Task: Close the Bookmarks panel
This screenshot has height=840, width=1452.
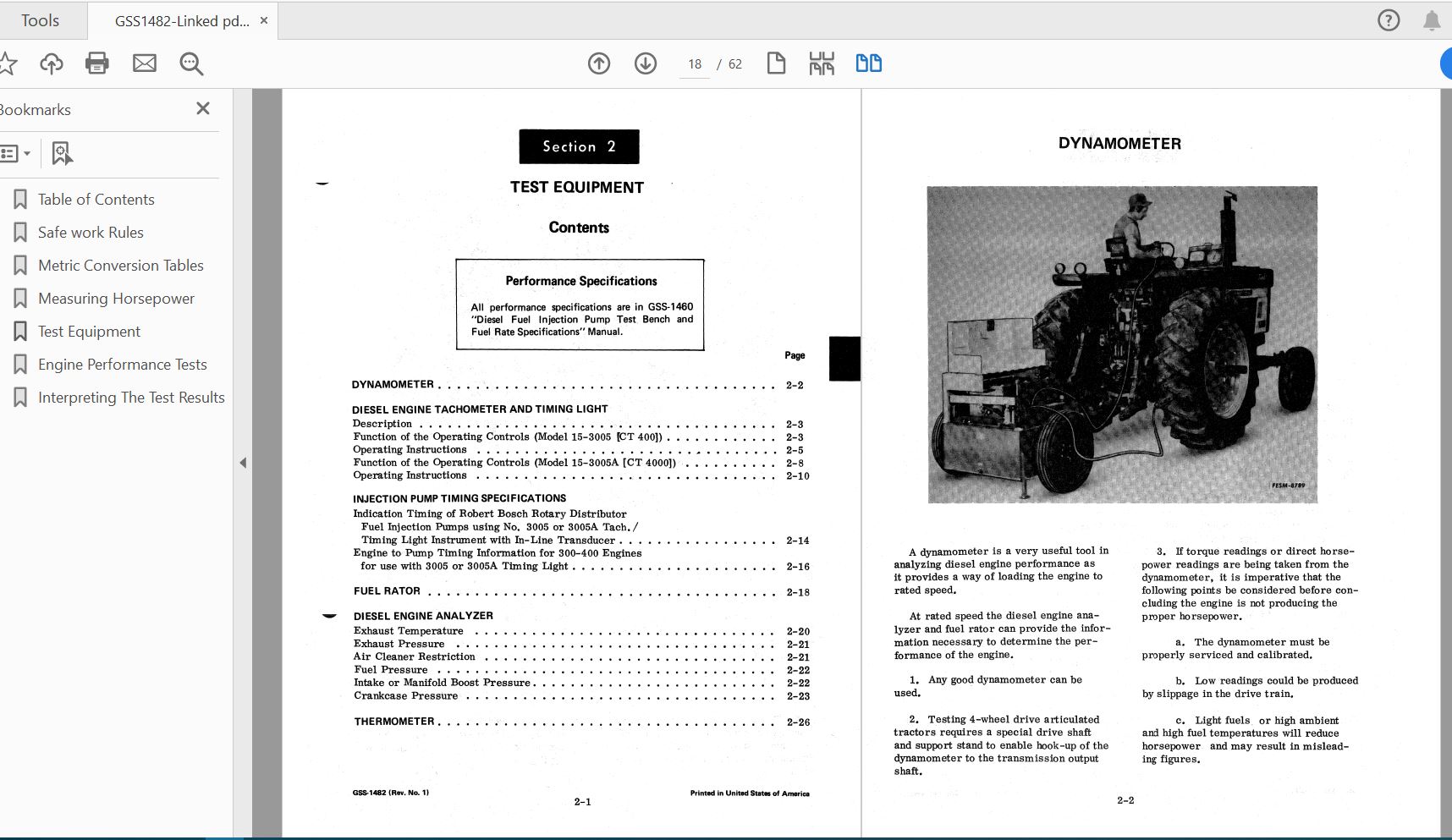Action: (203, 108)
